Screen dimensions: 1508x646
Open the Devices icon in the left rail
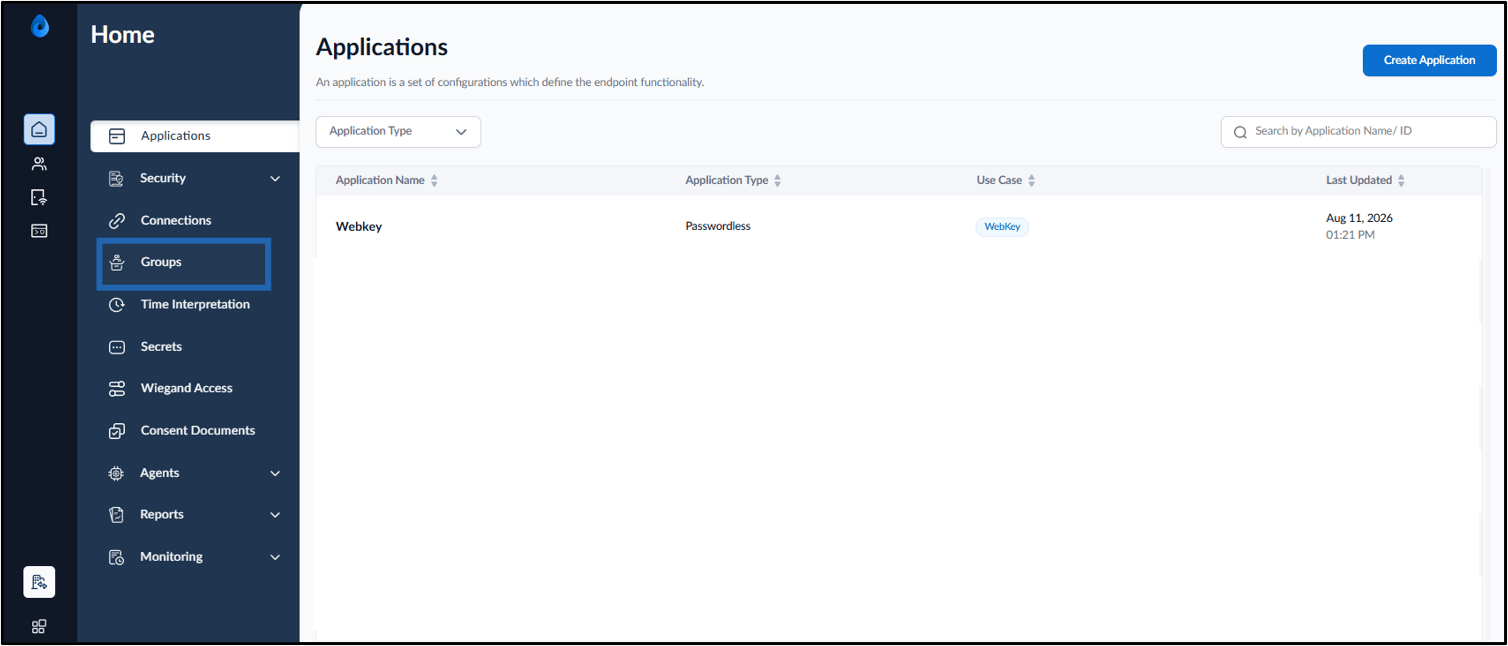click(x=39, y=197)
